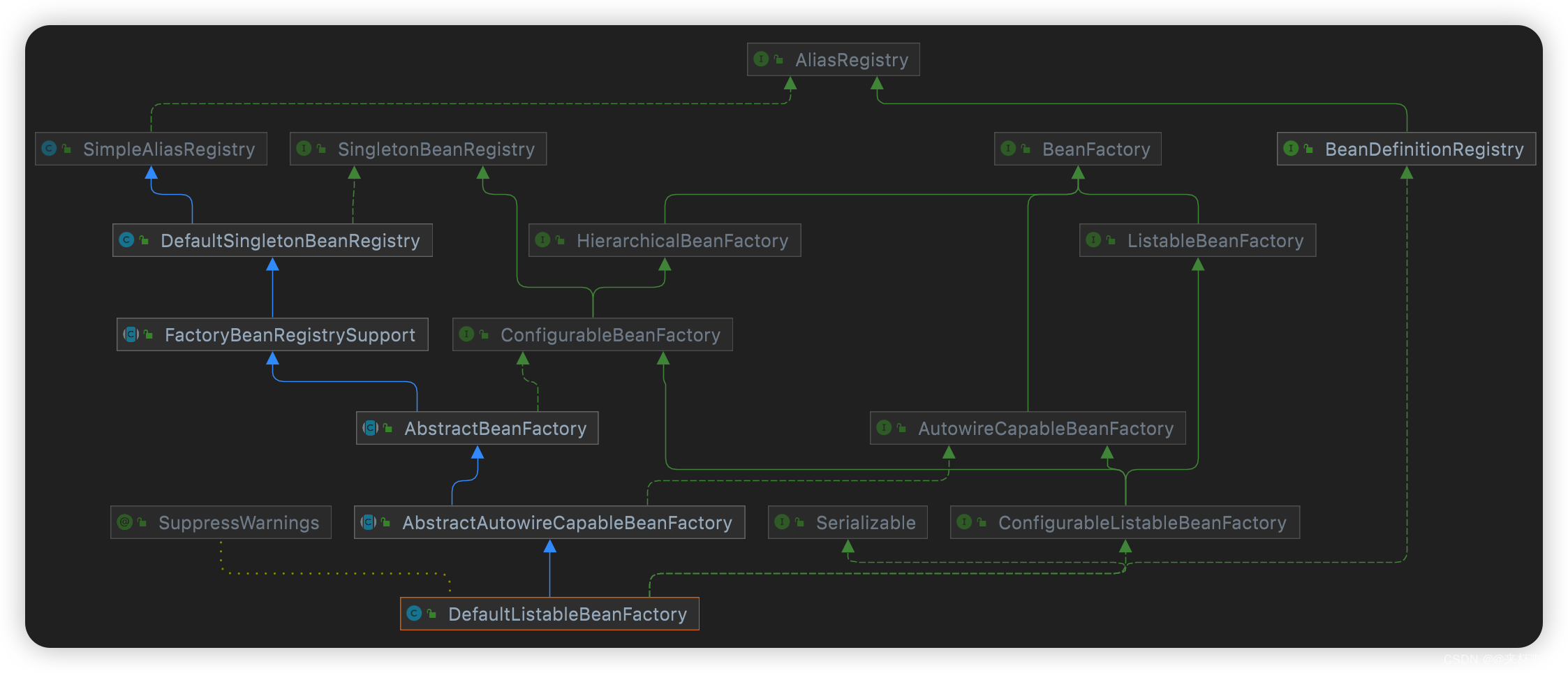Click the DefaultSingletonBeanRegistry class icon
This screenshot has height=673, width=1568.
126,240
